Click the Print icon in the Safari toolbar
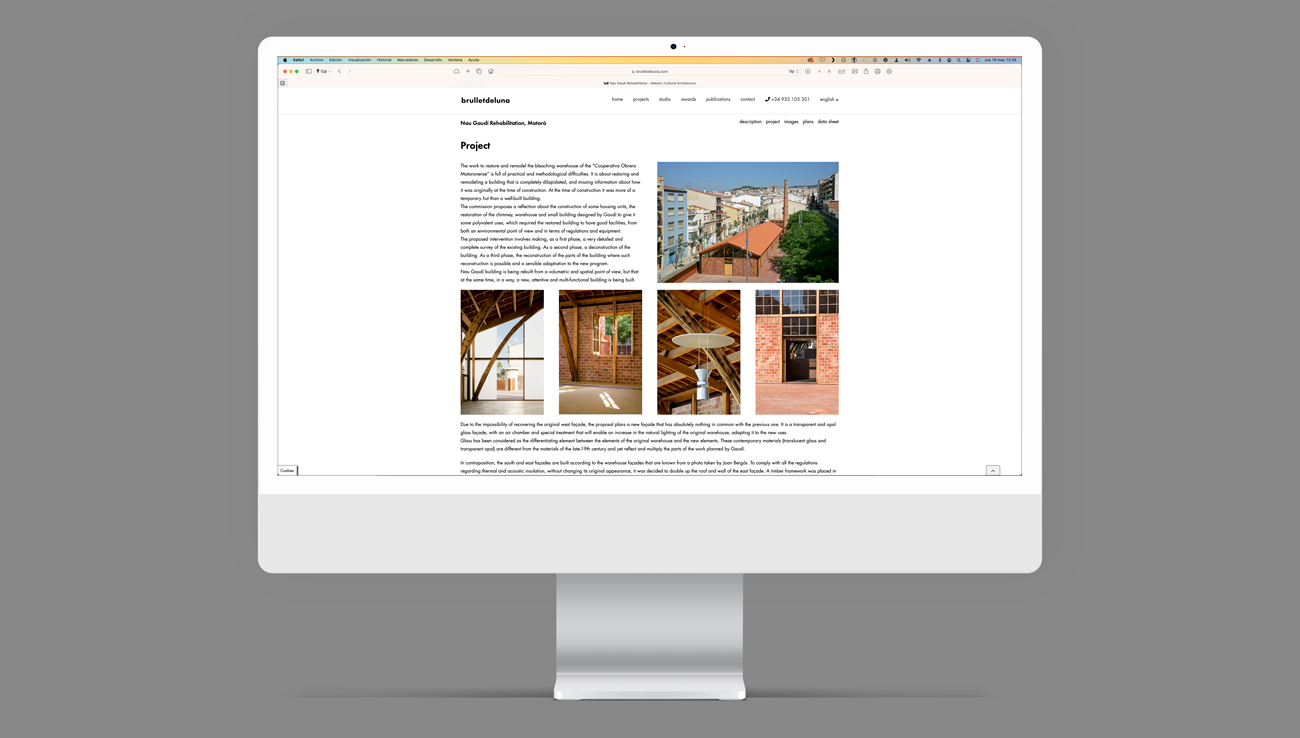1300x738 pixels. pyautogui.click(x=877, y=71)
